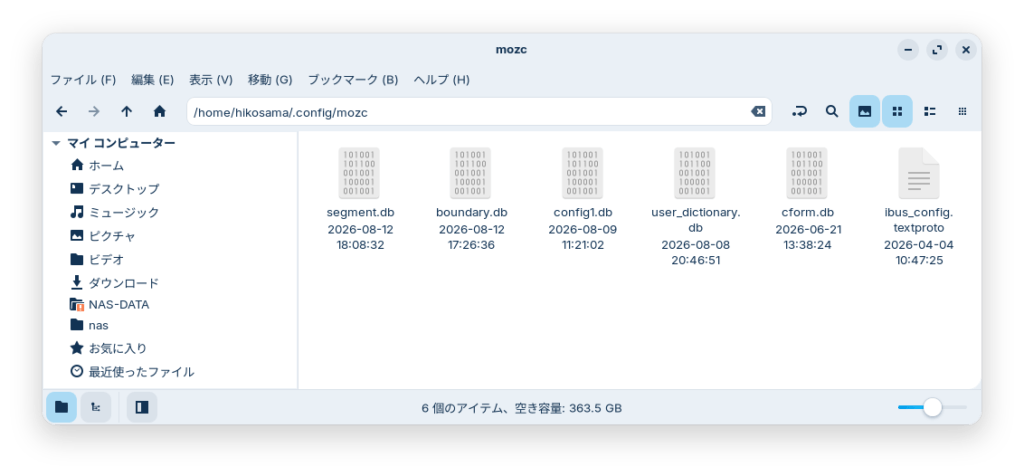Go forward with the right arrow button
1024x476 pixels.
coord(94,112)
